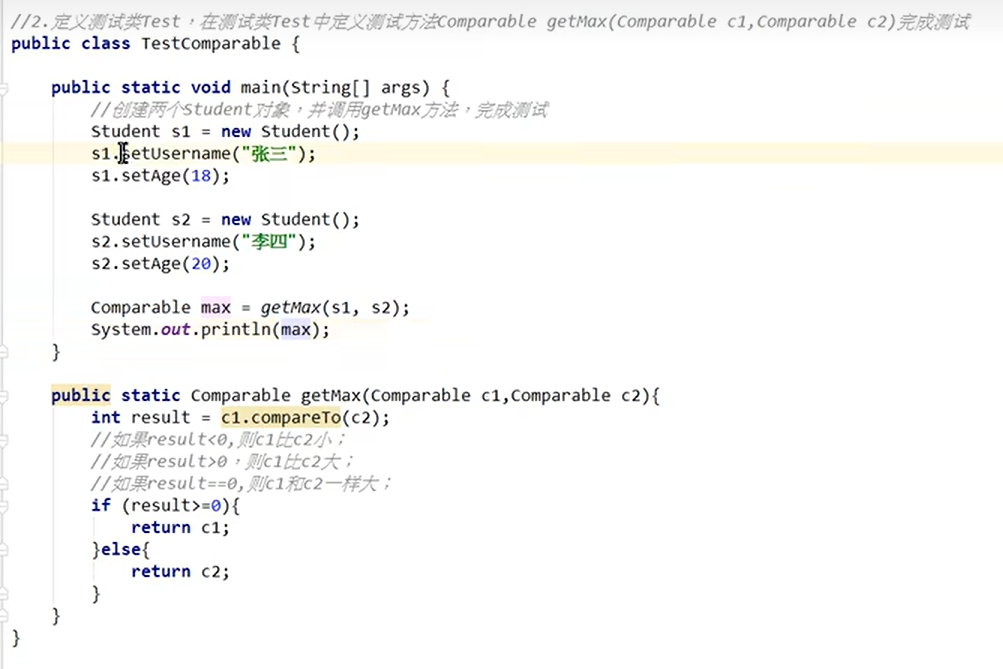Click the 'void' keyword
This screenshot has width=1003, height=669.
(x=210, y=88)
